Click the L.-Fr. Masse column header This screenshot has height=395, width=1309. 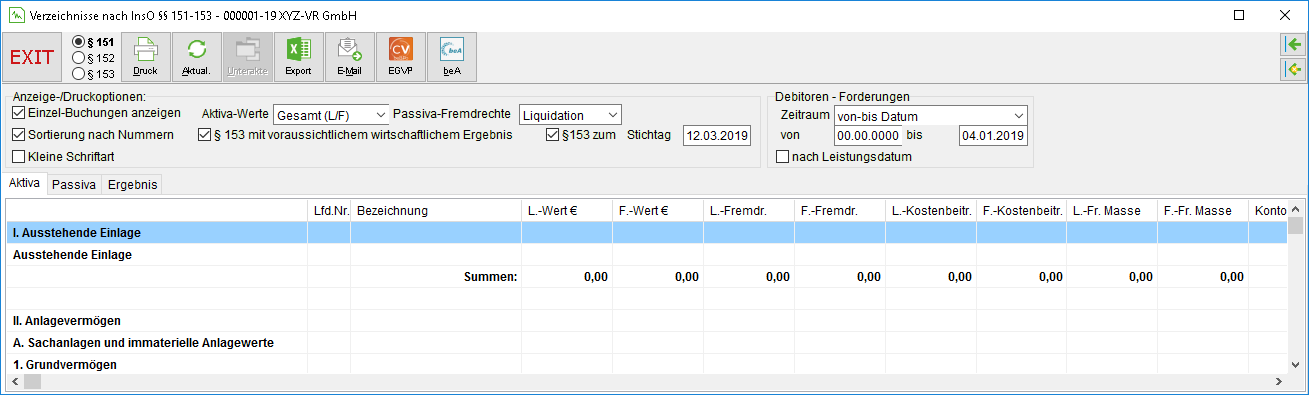pyautogui.click(x=1112, y=210)
